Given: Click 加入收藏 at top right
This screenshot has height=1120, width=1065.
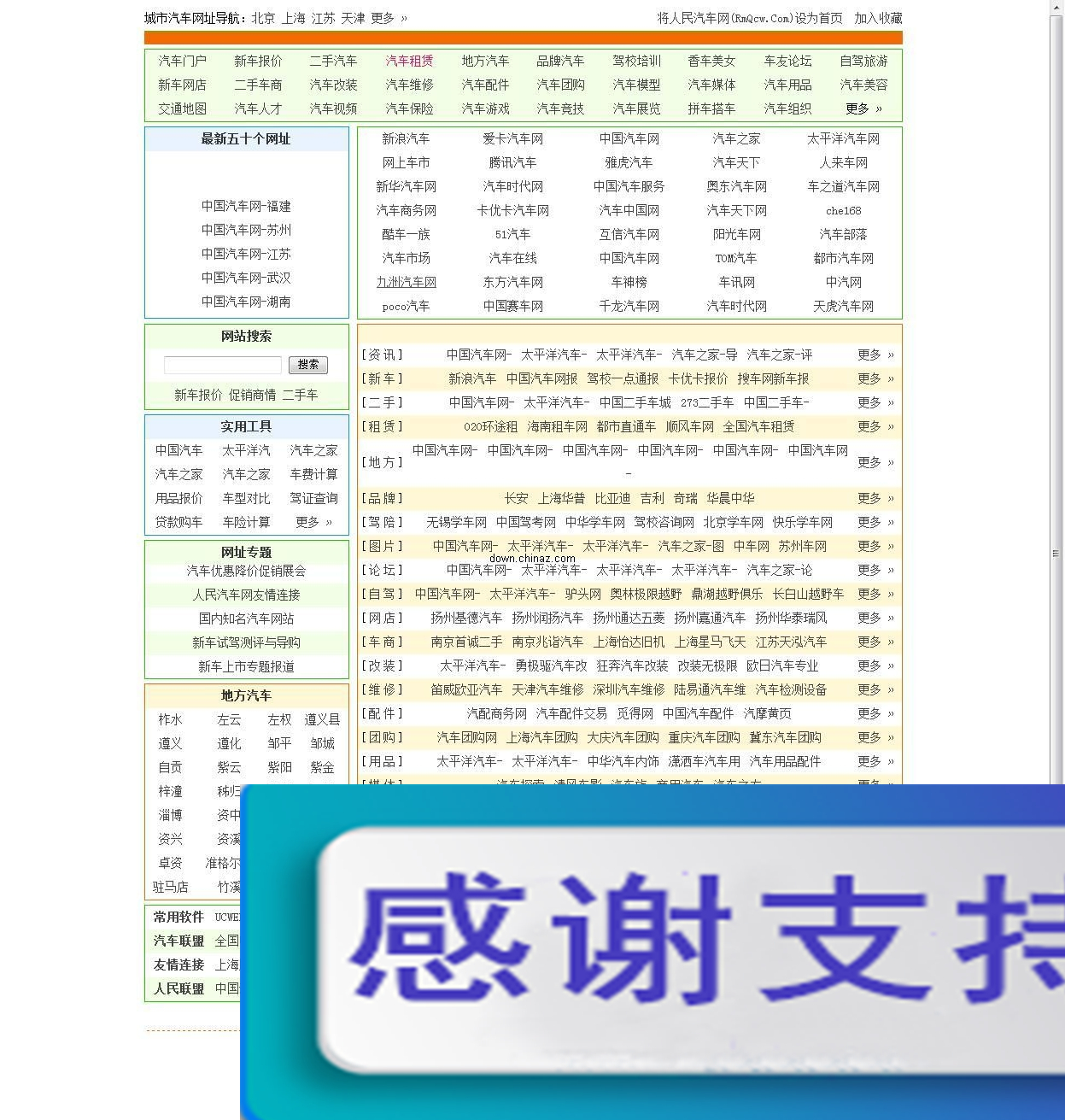Looking at the screenshot, I should pos(878,18).
